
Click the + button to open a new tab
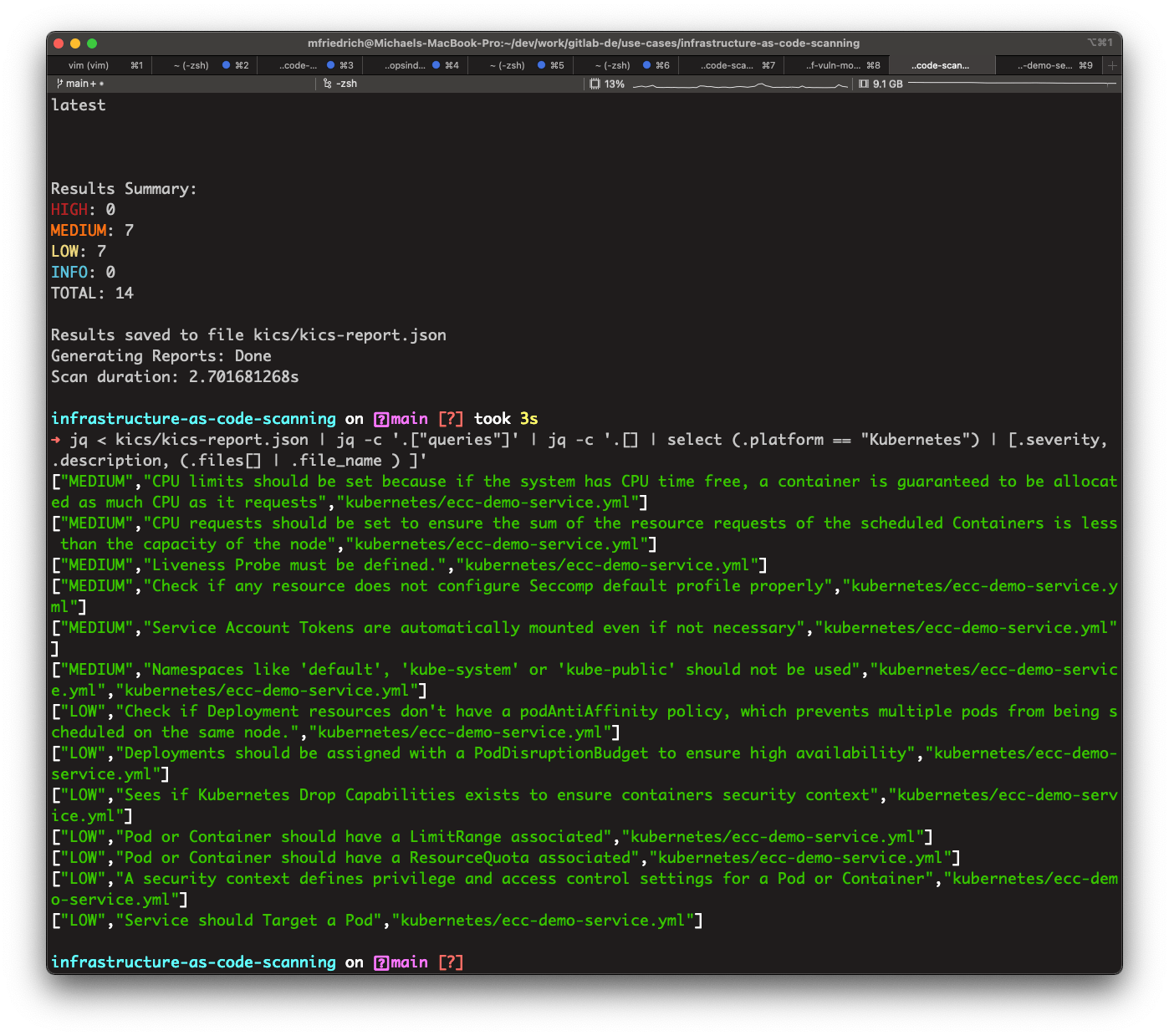point(1112,64)
